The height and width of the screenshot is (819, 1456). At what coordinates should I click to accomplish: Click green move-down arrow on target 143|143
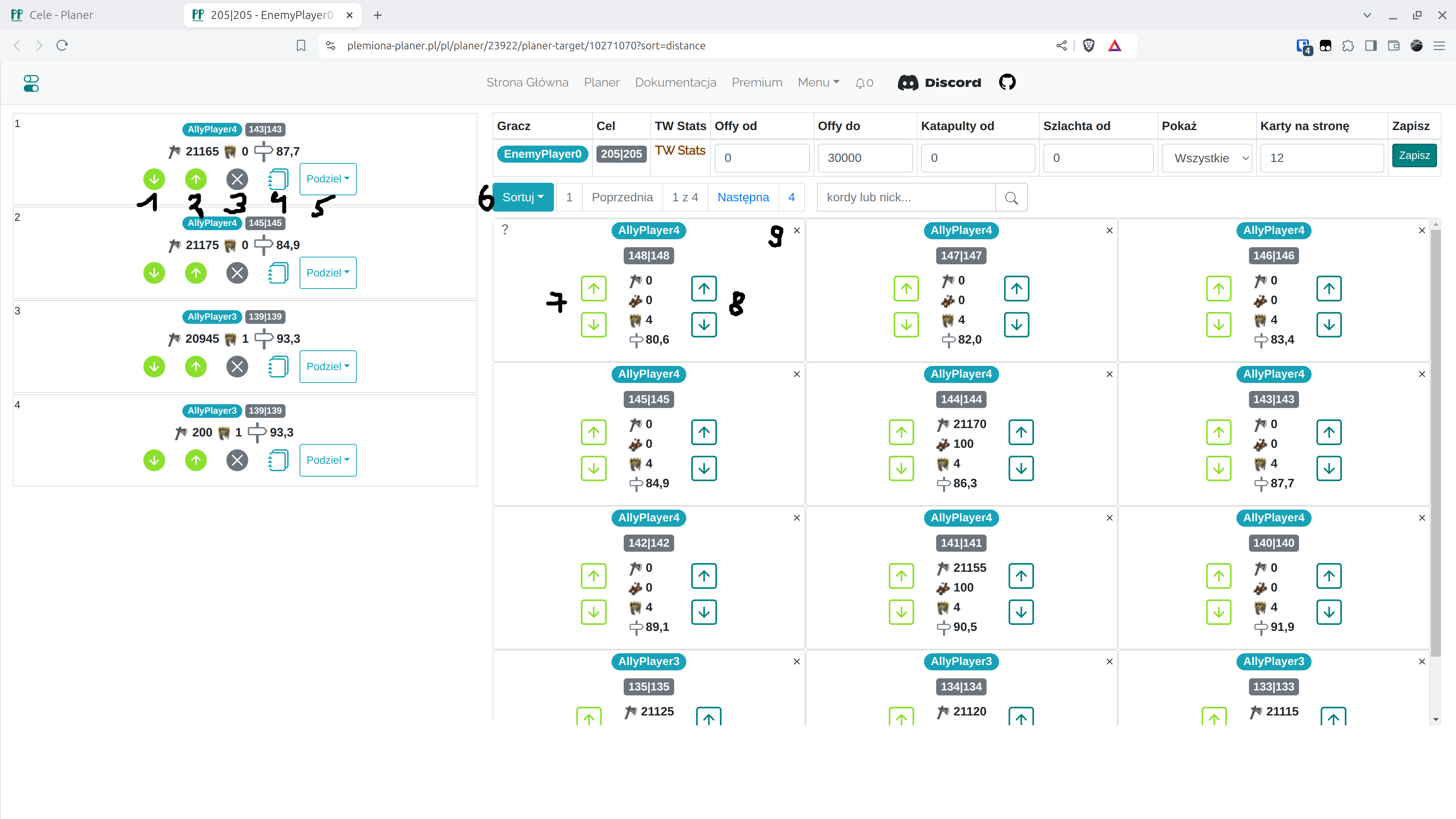[154, 179]
